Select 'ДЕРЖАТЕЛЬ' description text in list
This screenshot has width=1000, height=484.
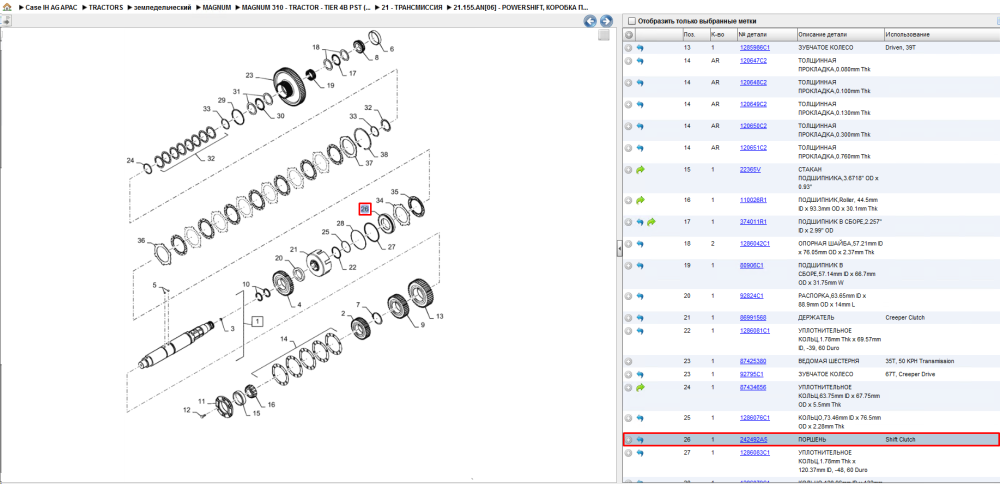coord(817,318)
